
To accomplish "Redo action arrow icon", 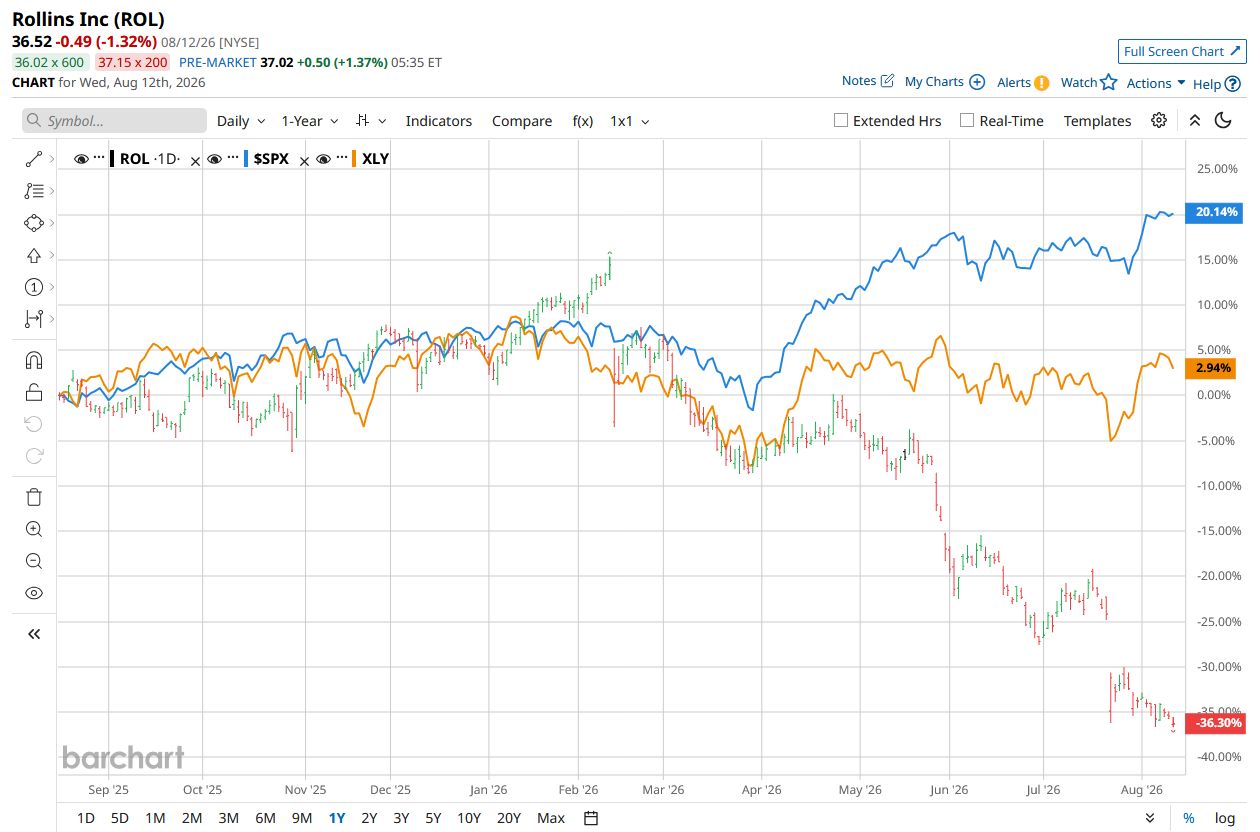I will pyautogui.click(x=33, y=456).
